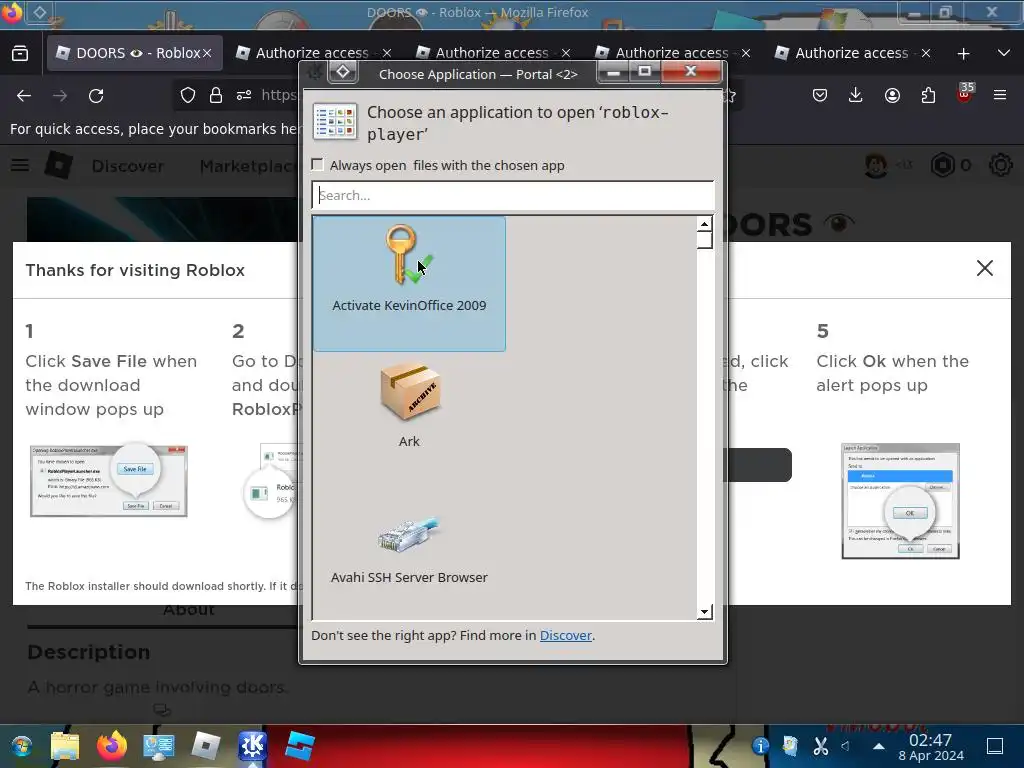This screenshot has width=1024, height=768.
Task: Switch to DOORS - Roblox tab
Action: tap(135, 53)
